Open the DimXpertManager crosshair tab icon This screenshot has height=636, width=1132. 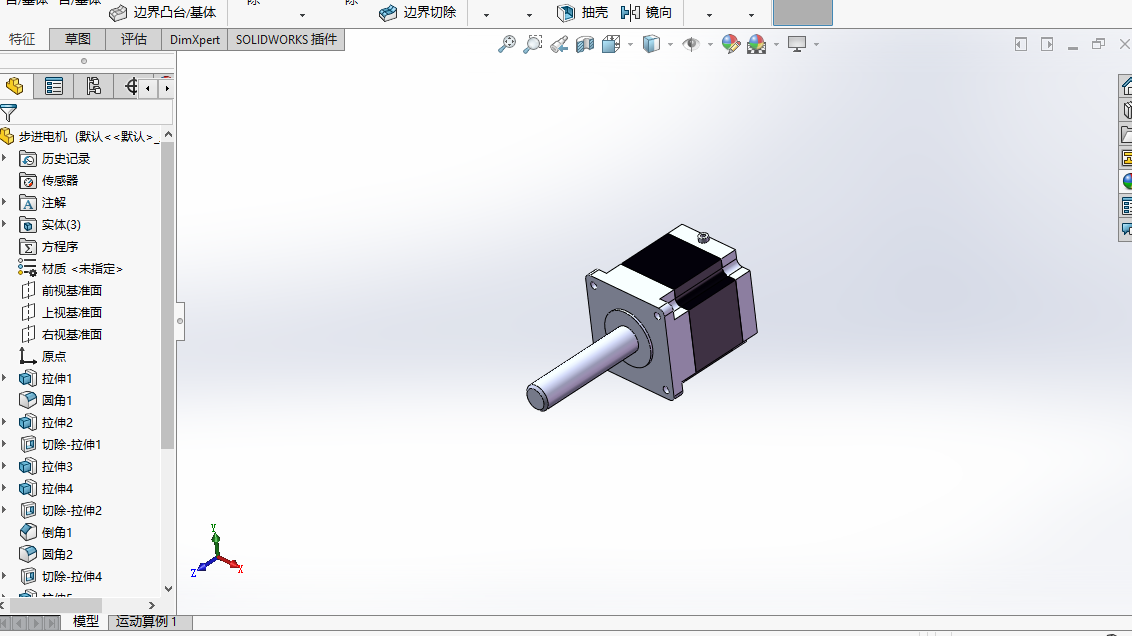pyautogui.click(x=130, y=87)
